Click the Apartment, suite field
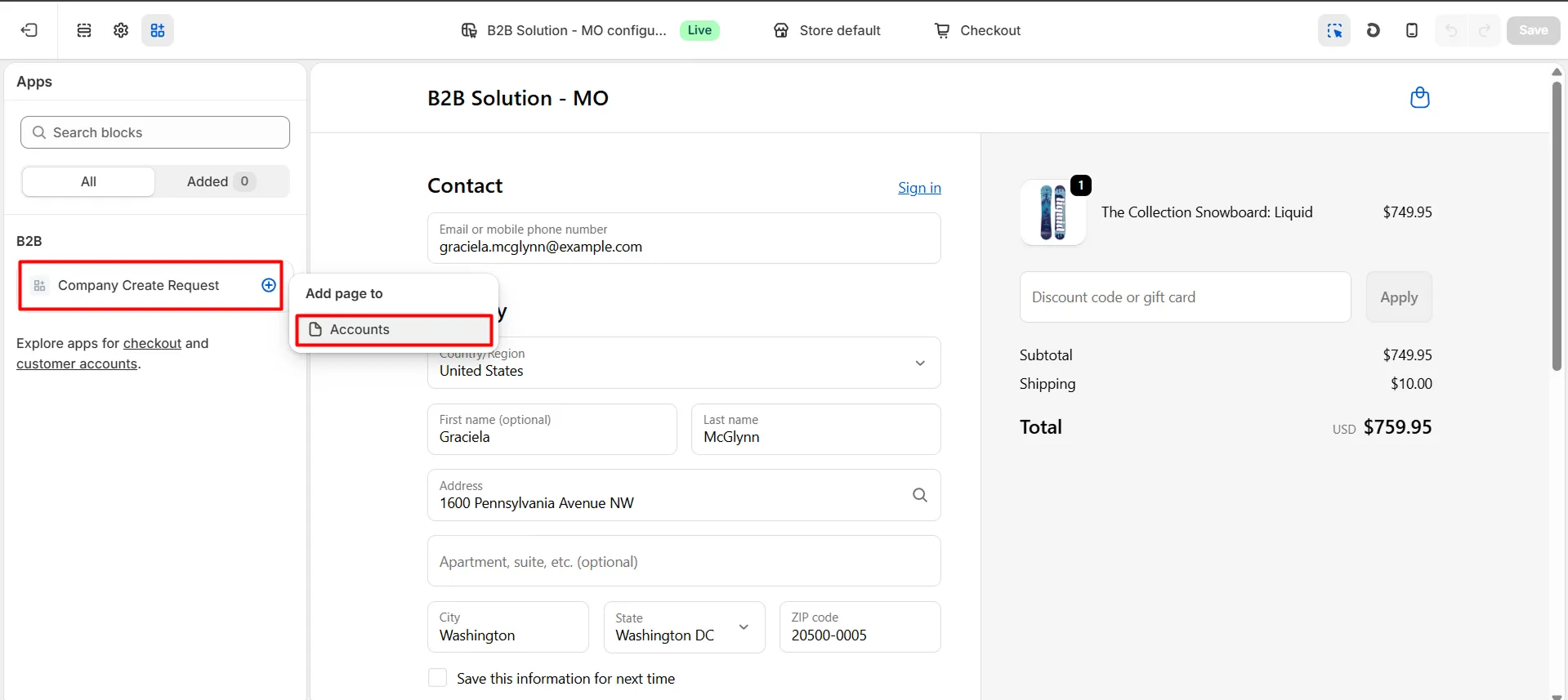The height and width of the screenshot is (700, 1568). (x=684, y=561)
